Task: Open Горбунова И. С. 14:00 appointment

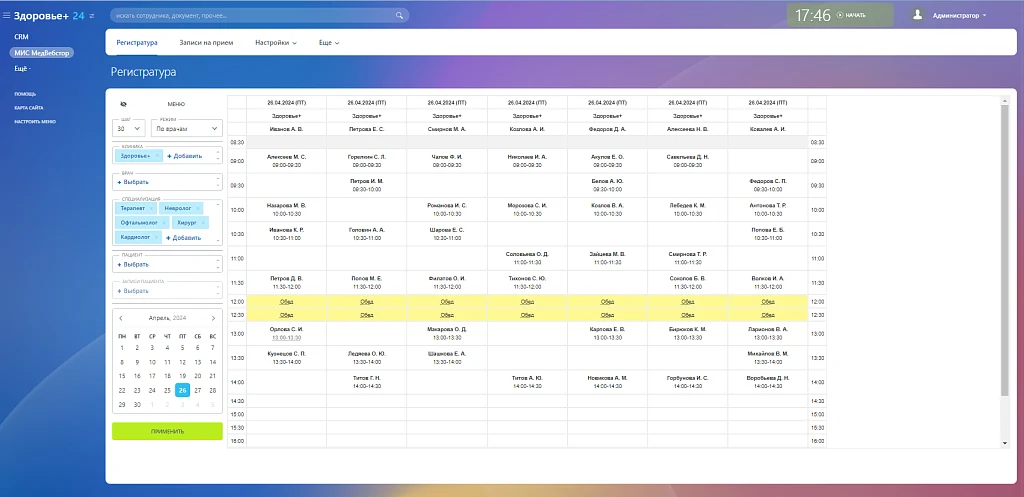Action: [x=688, y=382]
